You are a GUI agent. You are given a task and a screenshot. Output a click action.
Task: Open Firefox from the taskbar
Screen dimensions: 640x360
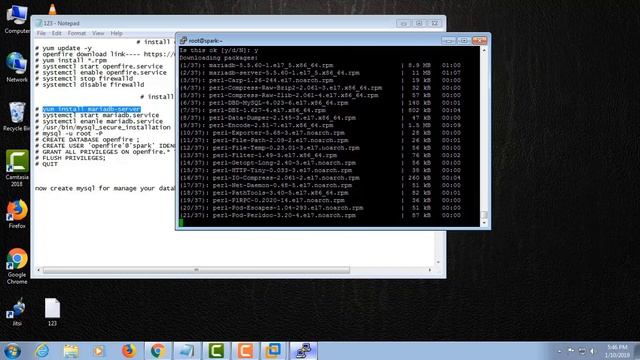point(129,351)
